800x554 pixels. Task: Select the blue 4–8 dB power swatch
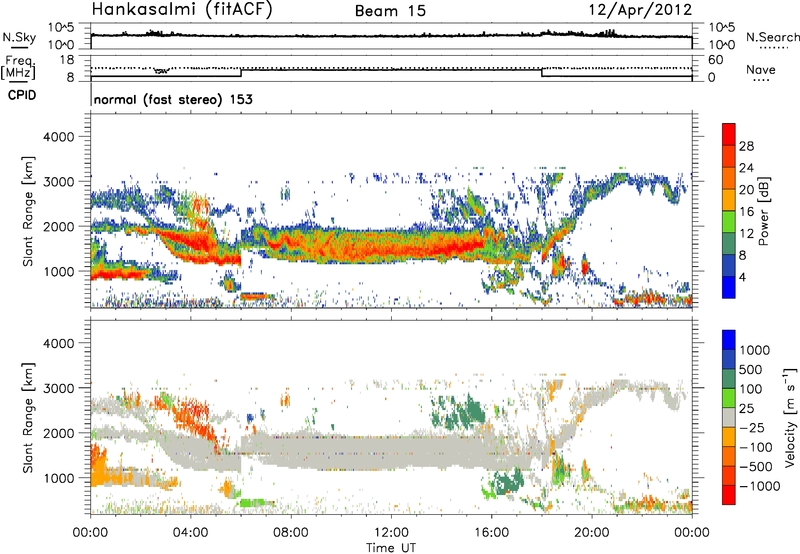[x=729, y=265]
